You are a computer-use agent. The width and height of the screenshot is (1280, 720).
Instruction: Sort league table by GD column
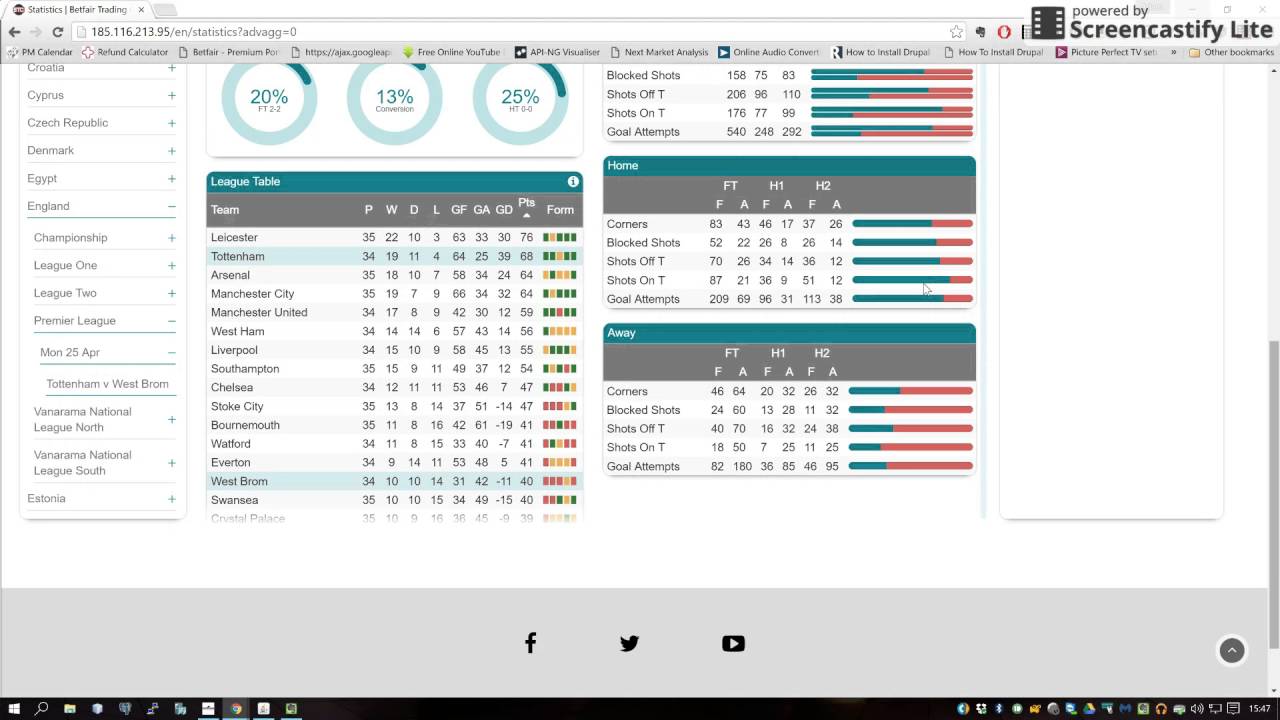coord(504,210)
